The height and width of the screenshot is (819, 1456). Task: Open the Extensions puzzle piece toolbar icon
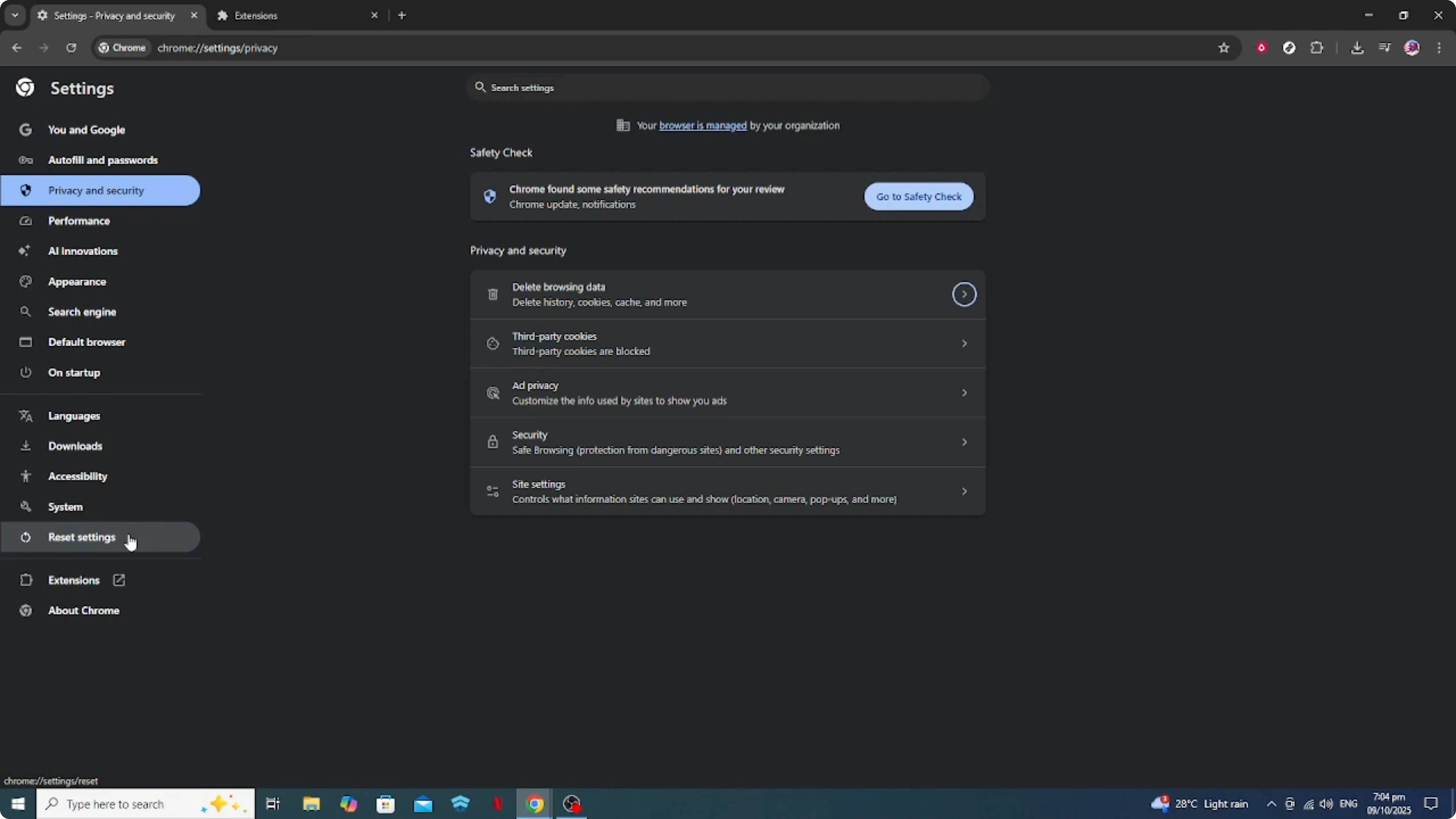(1317, 48)
